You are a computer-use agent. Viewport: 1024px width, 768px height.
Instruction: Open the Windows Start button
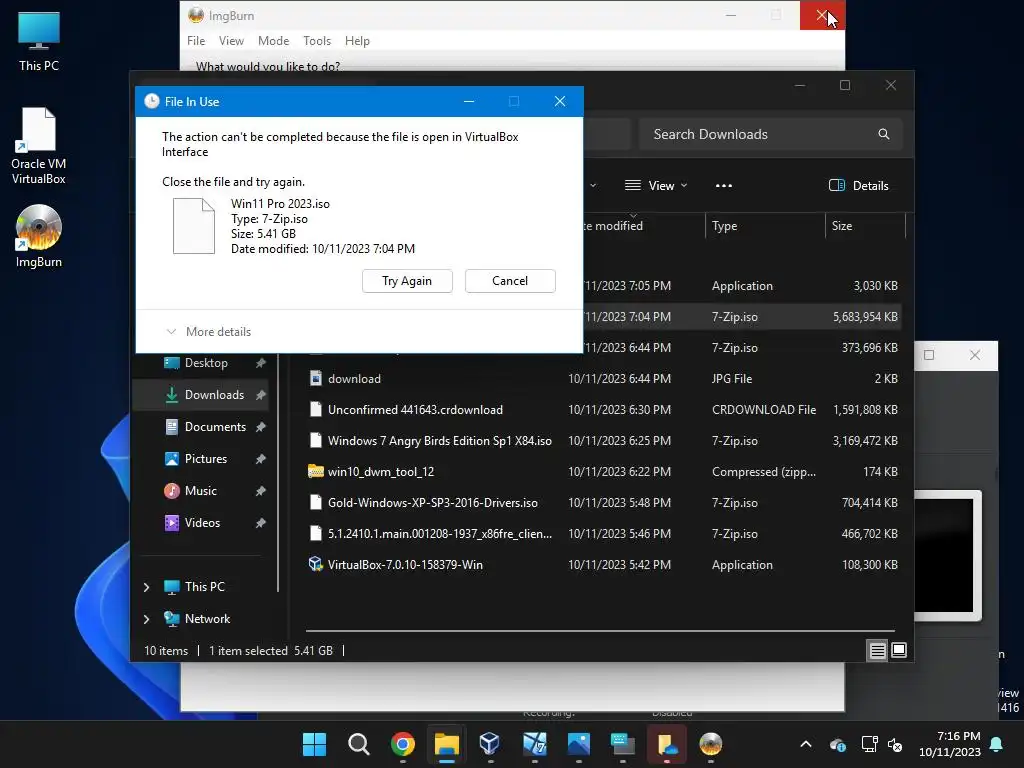tap(314, 744)
